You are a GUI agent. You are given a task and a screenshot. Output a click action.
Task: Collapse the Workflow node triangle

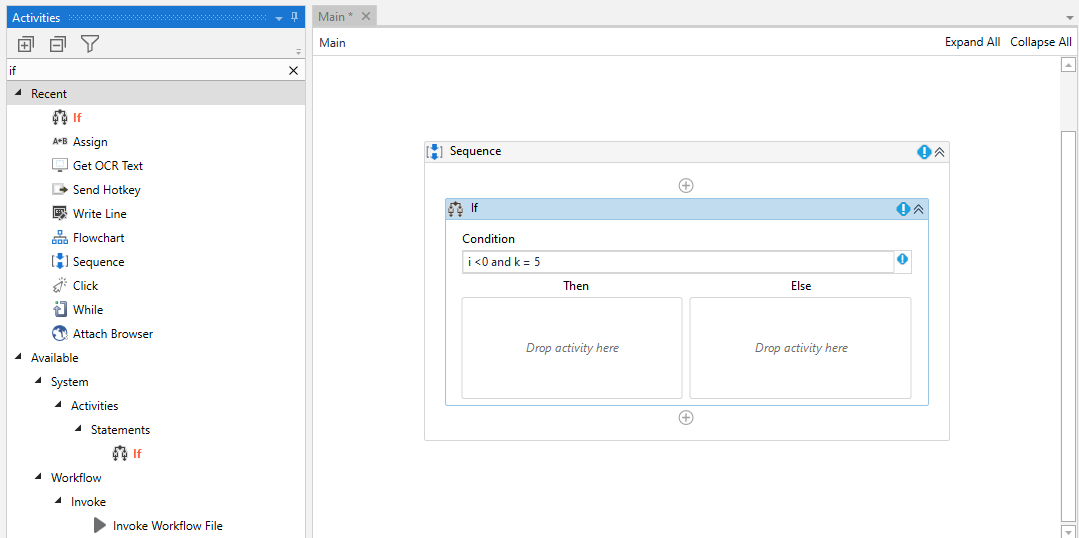[x=38, y=477]
